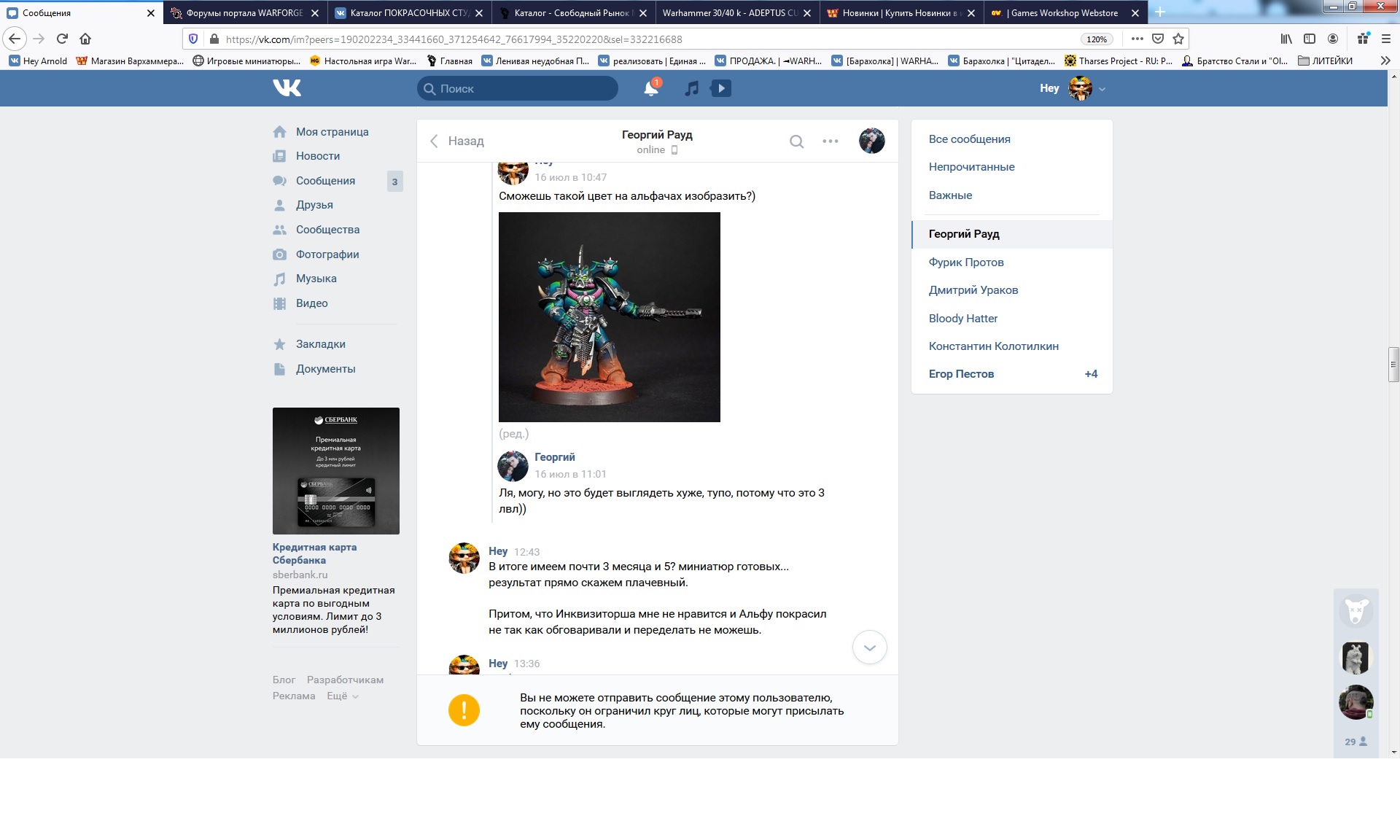The image size is (1400, 840).
Task: Open chat with Bloody Hatter
Action: pyautogui.click(x=1012, y=319)
